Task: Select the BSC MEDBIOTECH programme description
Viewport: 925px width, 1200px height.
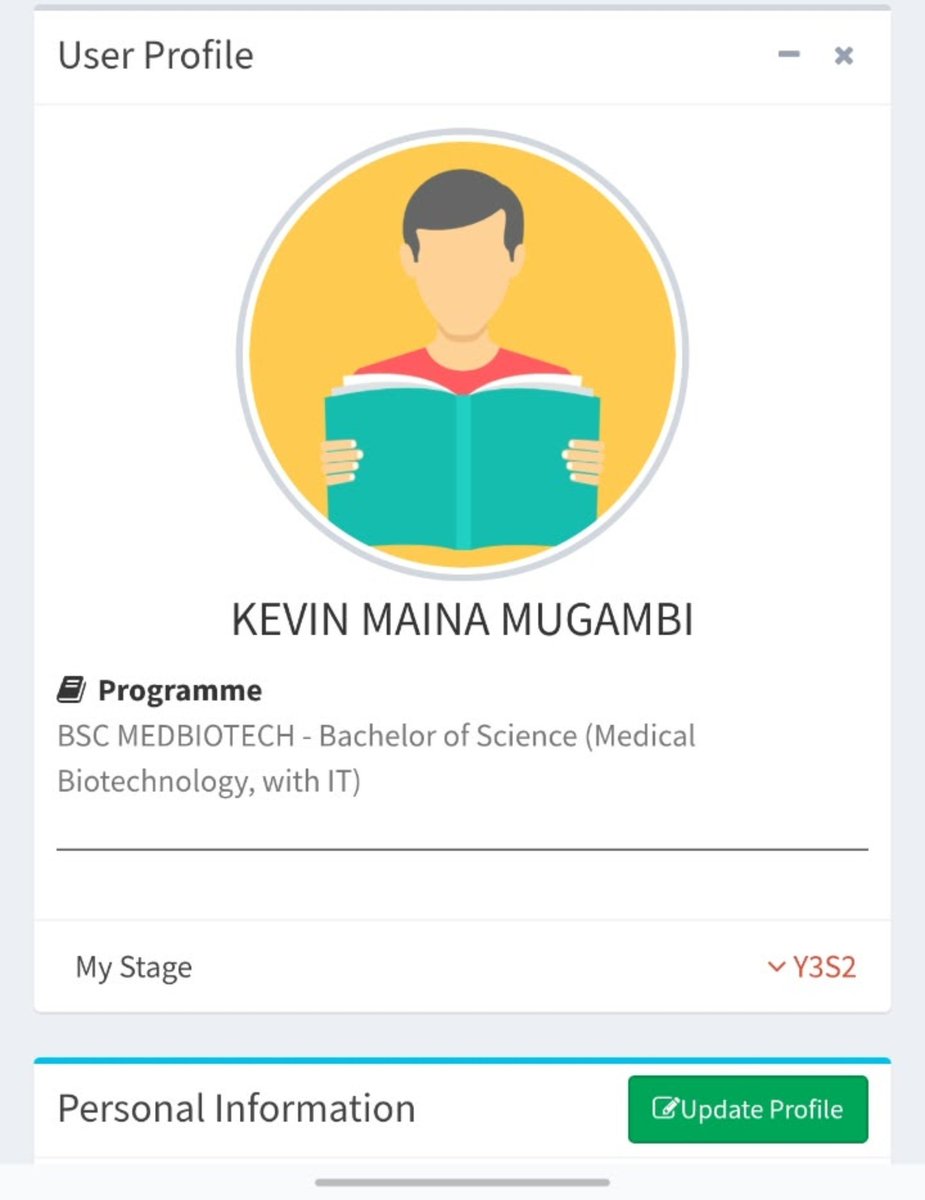Action: (x=376, y=758)
